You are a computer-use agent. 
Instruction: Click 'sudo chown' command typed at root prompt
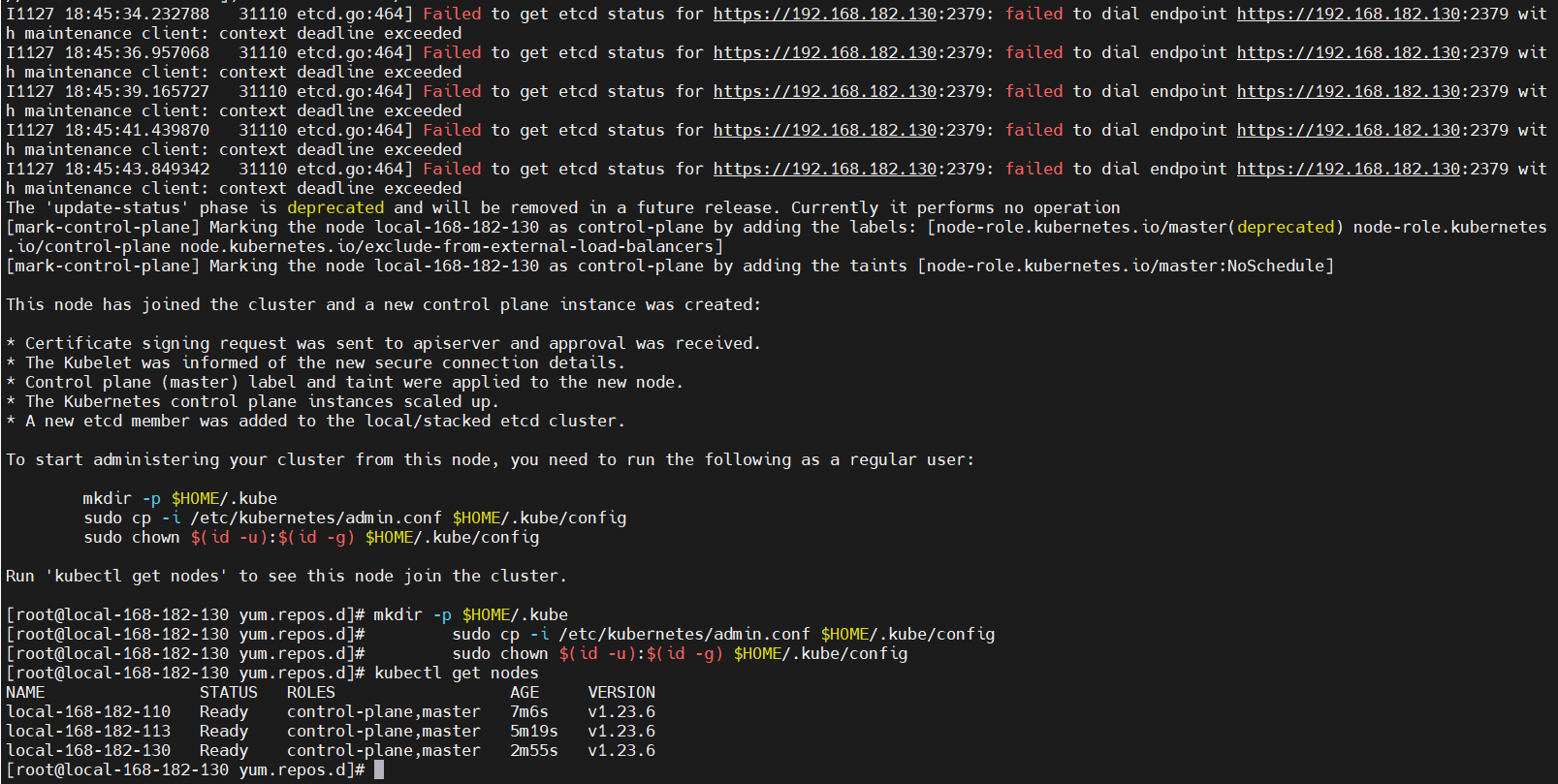click(x=680, y=653)
